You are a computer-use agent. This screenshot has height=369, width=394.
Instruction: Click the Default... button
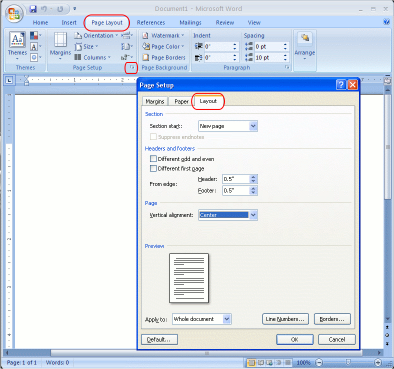pos(159,339)
